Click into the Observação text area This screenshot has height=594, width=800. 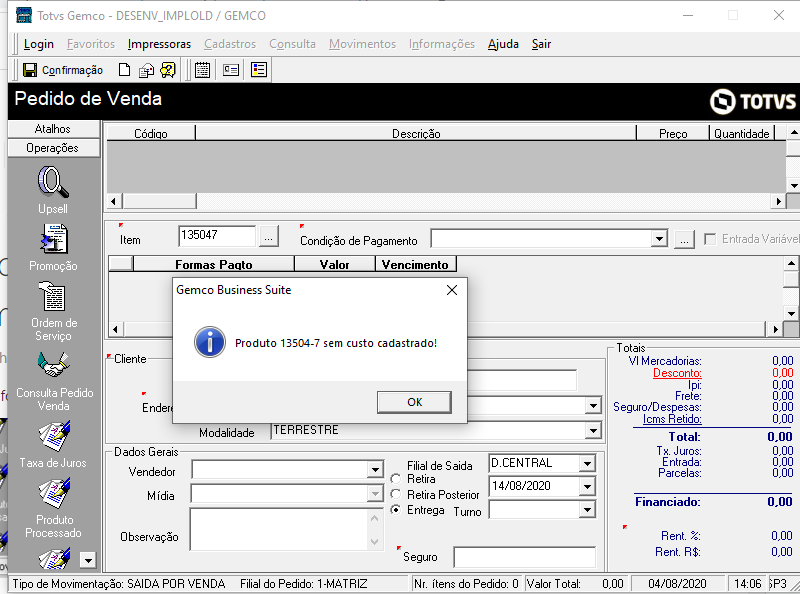[279, 529]
